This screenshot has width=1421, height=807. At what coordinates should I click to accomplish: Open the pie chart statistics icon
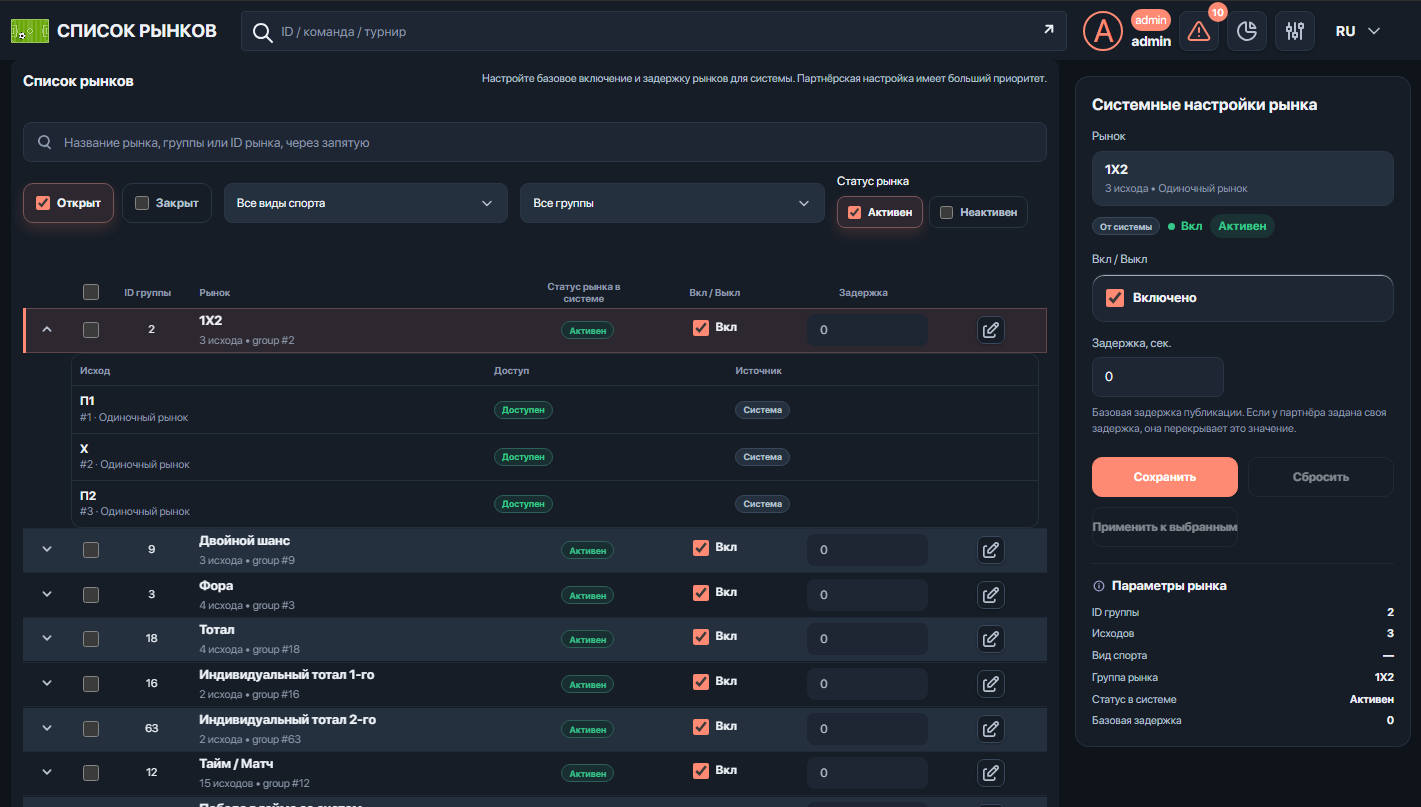(1247, 31)
